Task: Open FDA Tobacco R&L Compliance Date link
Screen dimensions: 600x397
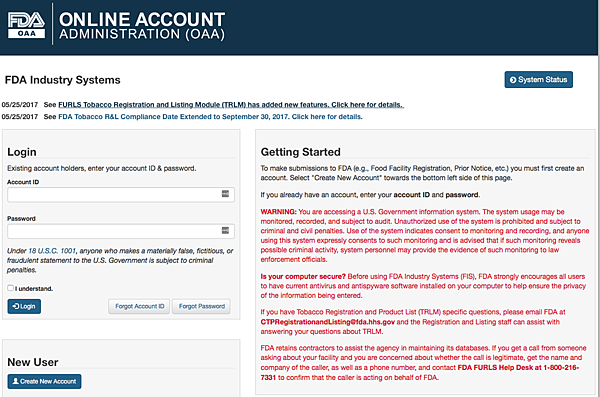Action: pyautogui.click(x=210, y=116)
